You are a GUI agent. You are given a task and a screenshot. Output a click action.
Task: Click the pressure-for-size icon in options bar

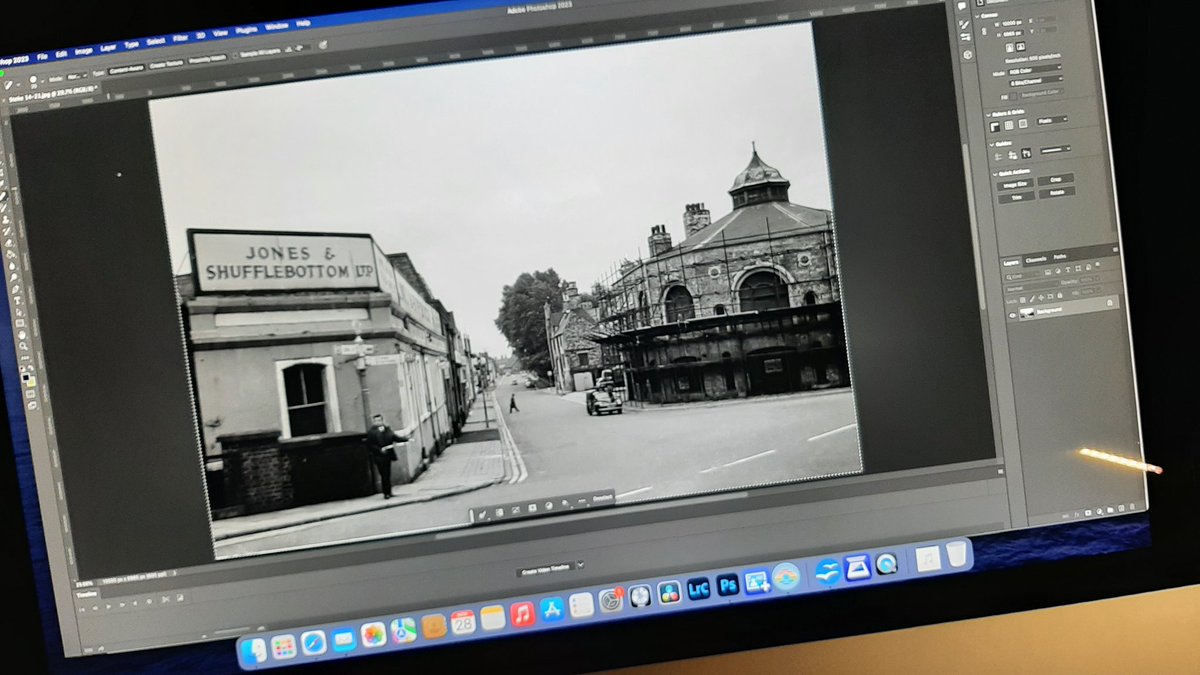coord(323,45)
